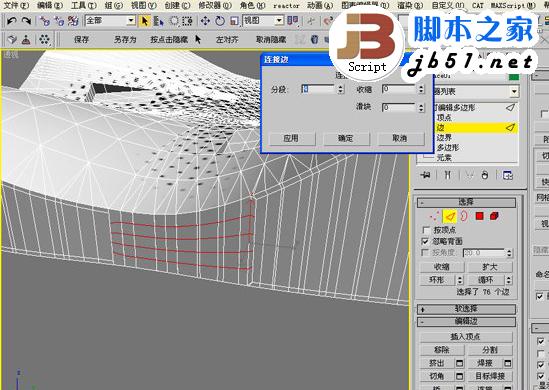Open Select by Name tool

click(159, 21)
